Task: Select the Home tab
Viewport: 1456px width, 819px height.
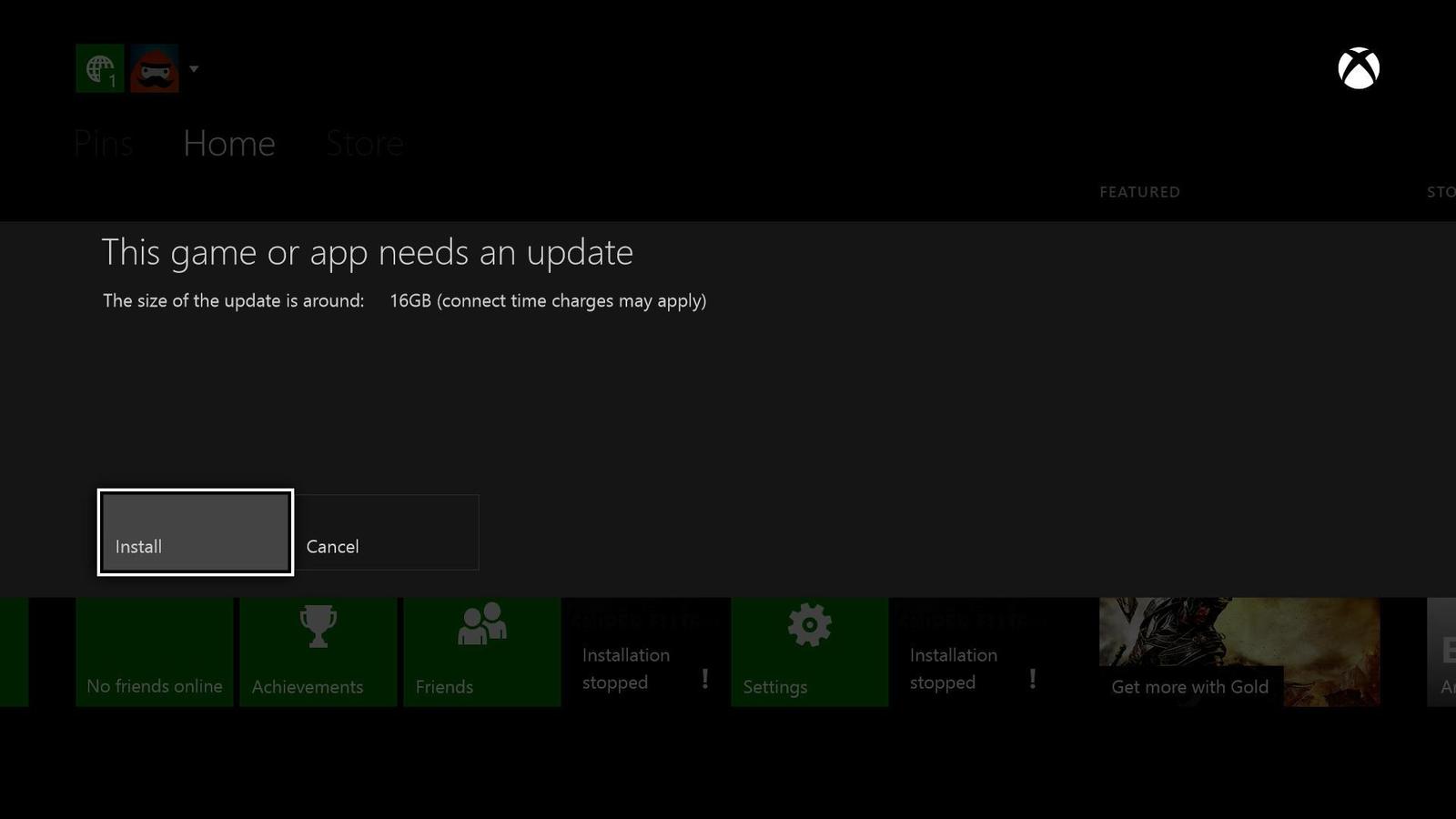Action: tap(228, 144)
